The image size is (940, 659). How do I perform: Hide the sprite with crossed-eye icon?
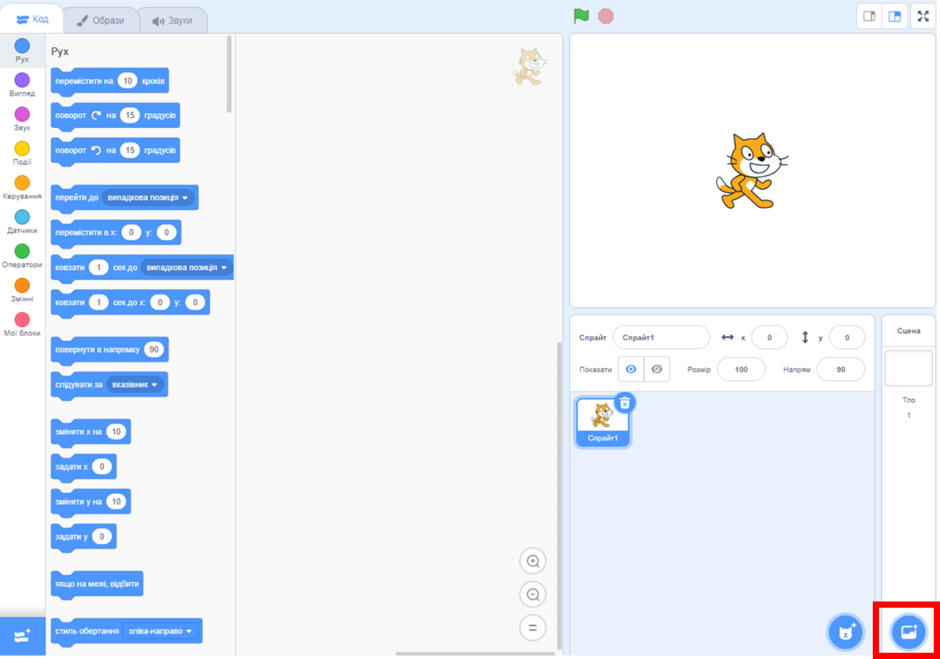[x=657, y=369]
